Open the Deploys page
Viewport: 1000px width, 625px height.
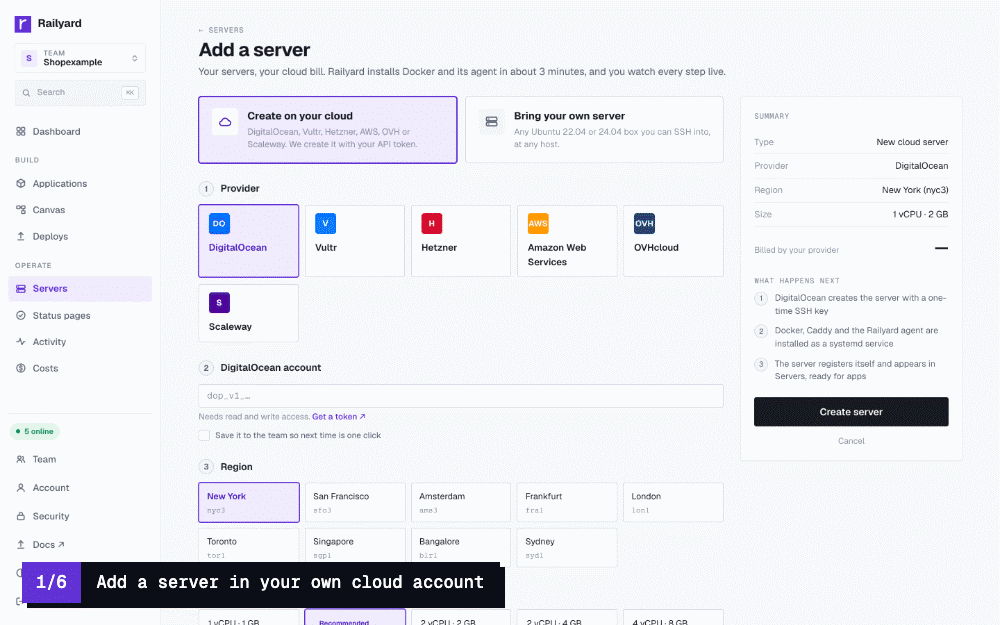(x=80, y=237)
